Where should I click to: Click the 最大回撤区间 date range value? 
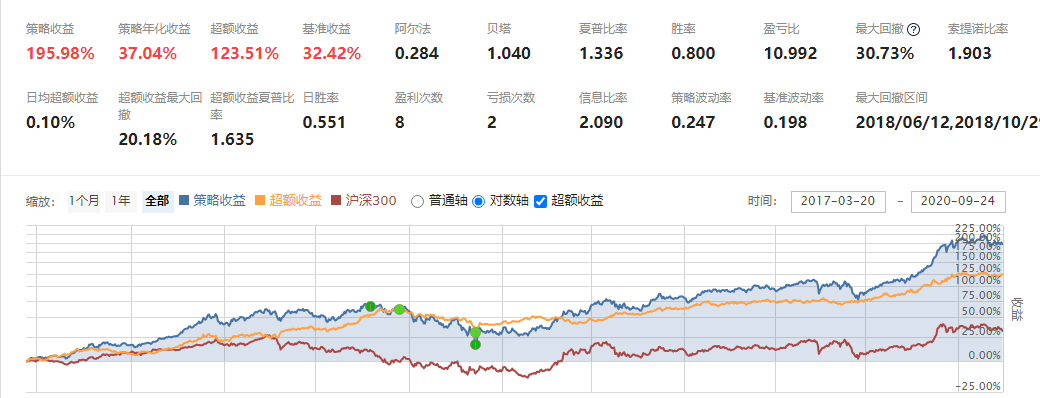click(x=948, y=122)
